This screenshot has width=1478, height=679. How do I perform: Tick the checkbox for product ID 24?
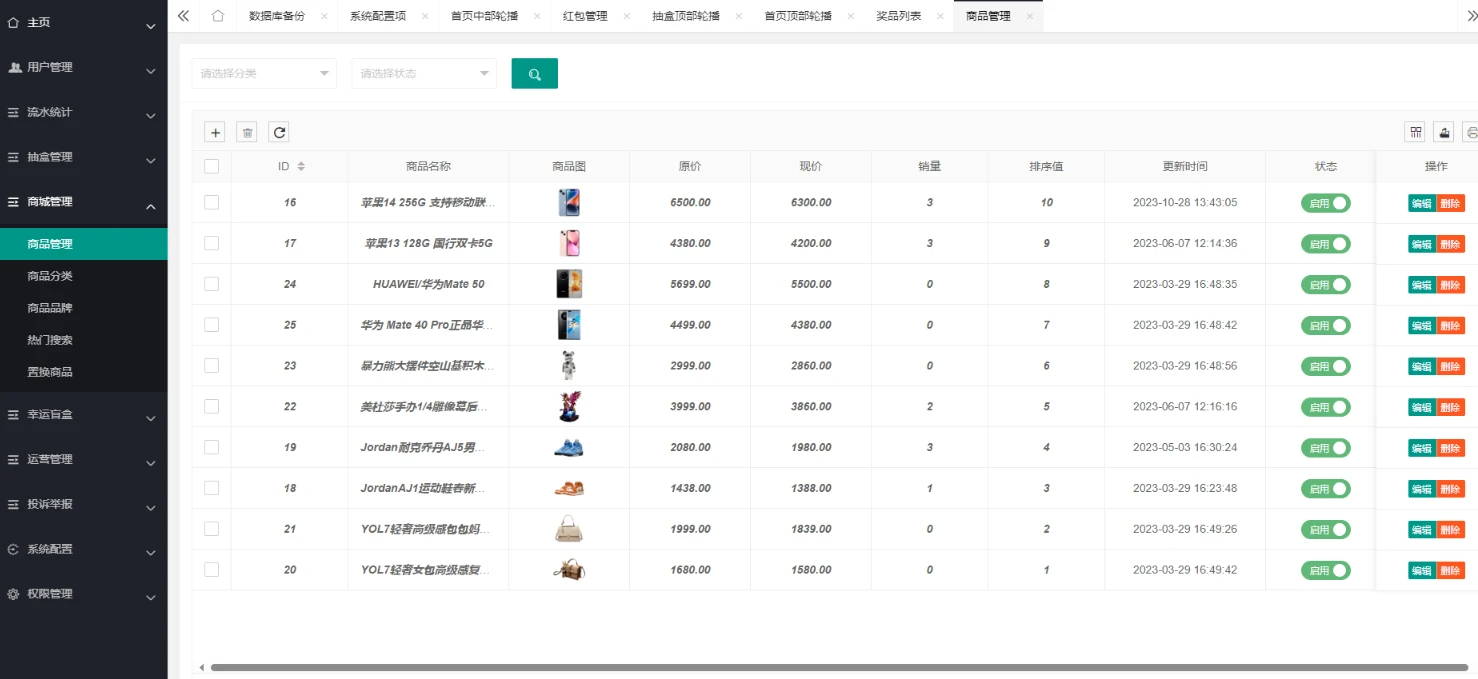coord(211,284)
